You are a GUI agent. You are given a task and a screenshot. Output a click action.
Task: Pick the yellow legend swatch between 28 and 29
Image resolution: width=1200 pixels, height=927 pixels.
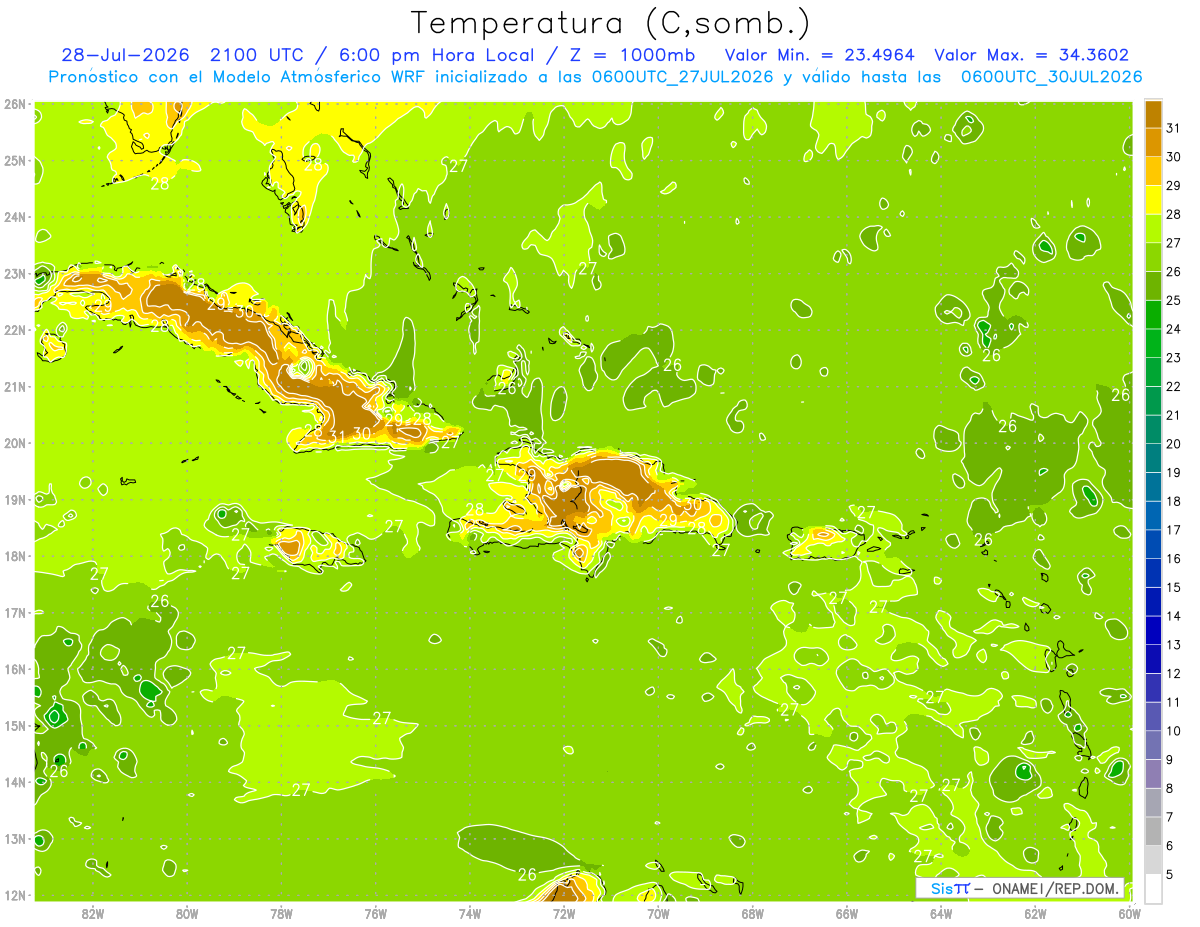1154,200
